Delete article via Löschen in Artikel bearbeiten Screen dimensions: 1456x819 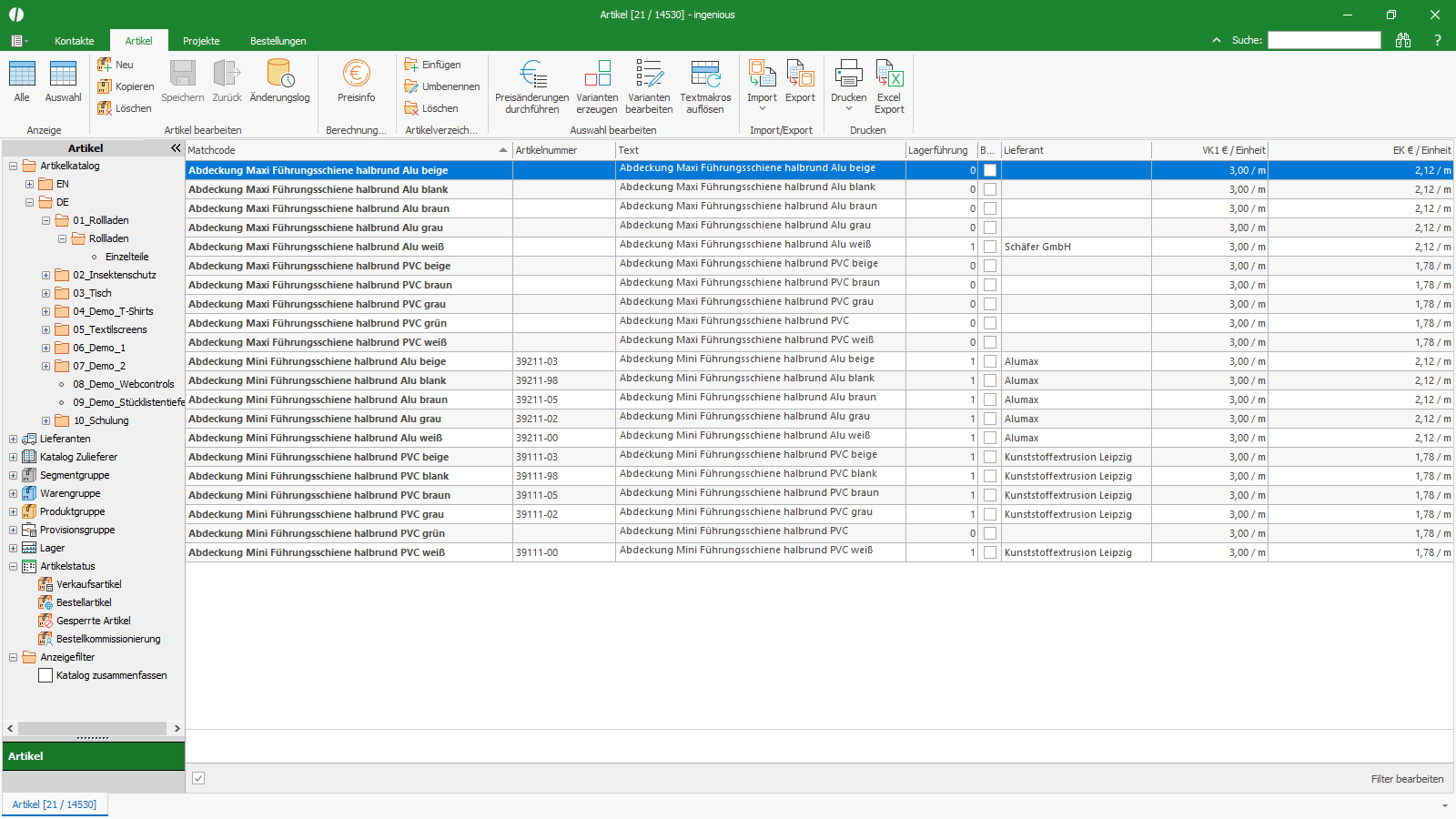(125, 108)
